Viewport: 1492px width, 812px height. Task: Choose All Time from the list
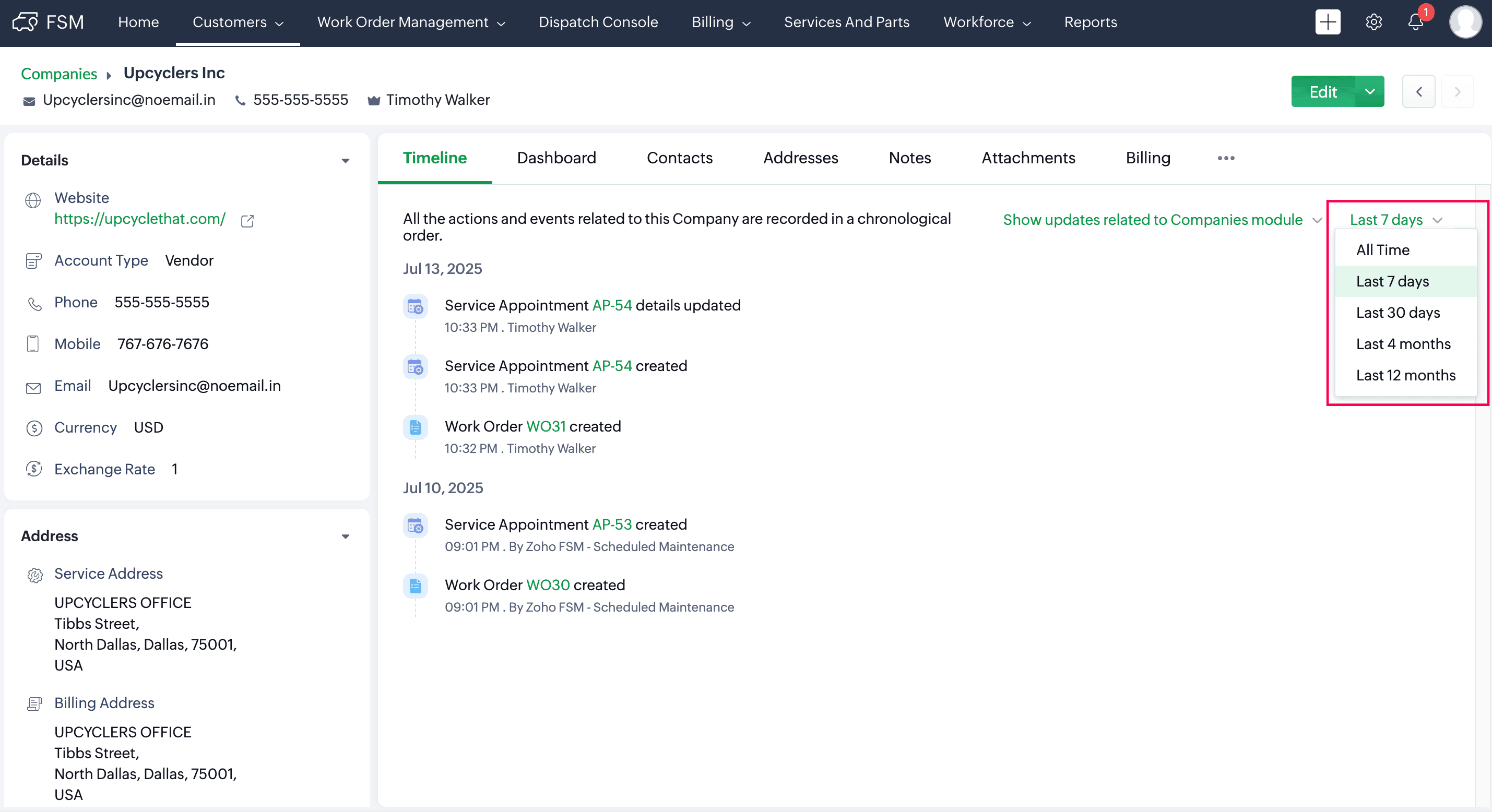[x=1382, y=250]
